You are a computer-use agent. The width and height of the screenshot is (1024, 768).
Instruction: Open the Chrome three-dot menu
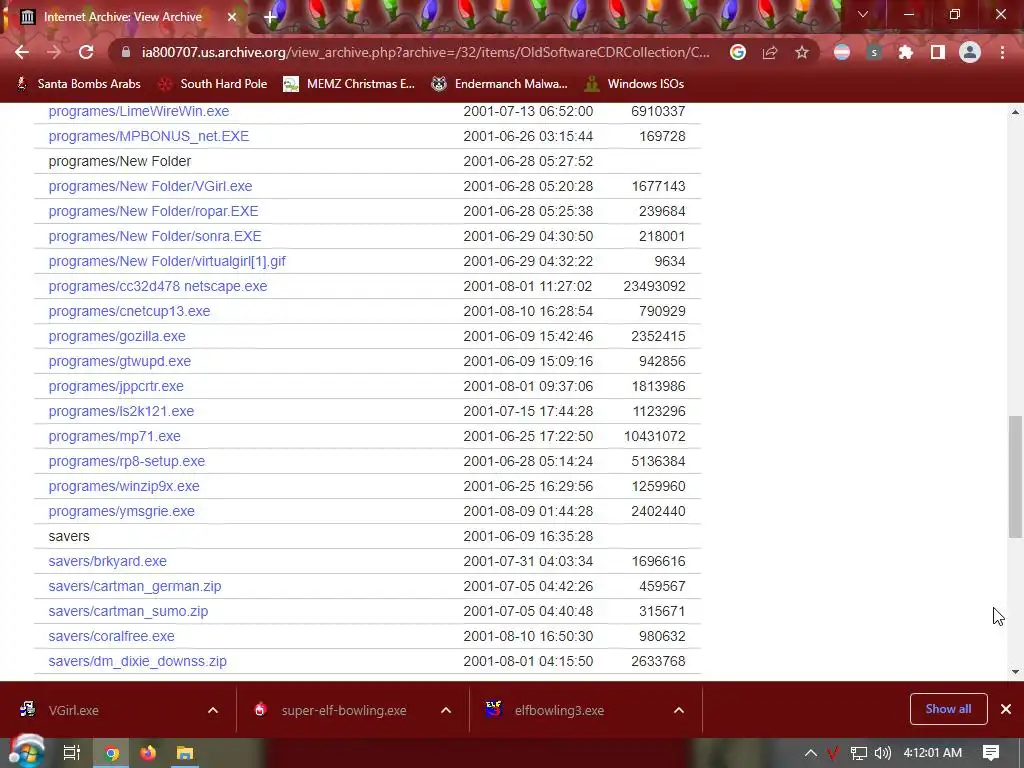(1002, 52)
